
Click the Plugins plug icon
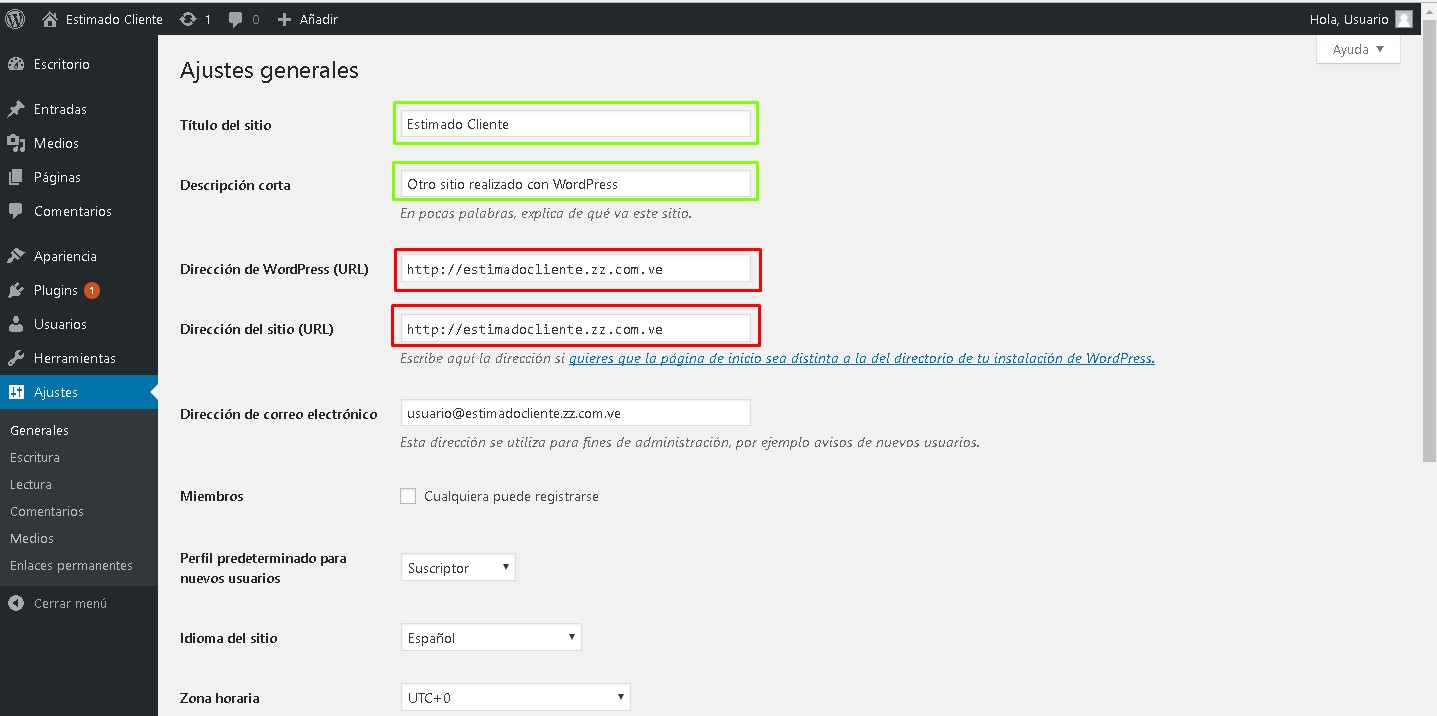click(16, 290)
